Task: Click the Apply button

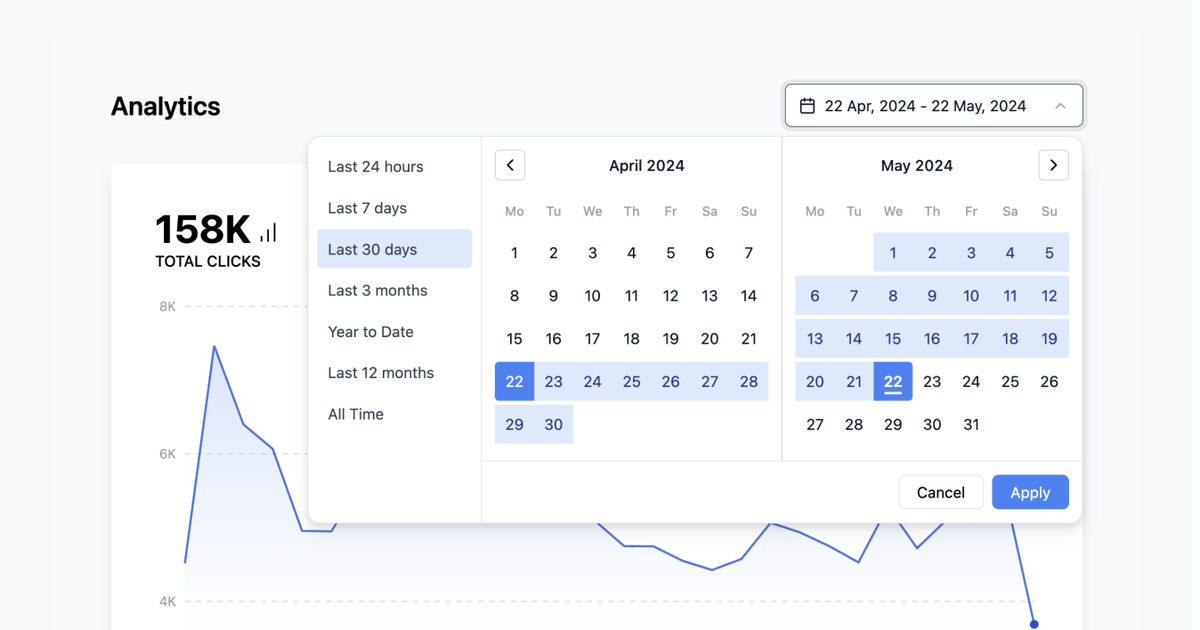Action: (x=1030, y=492)
